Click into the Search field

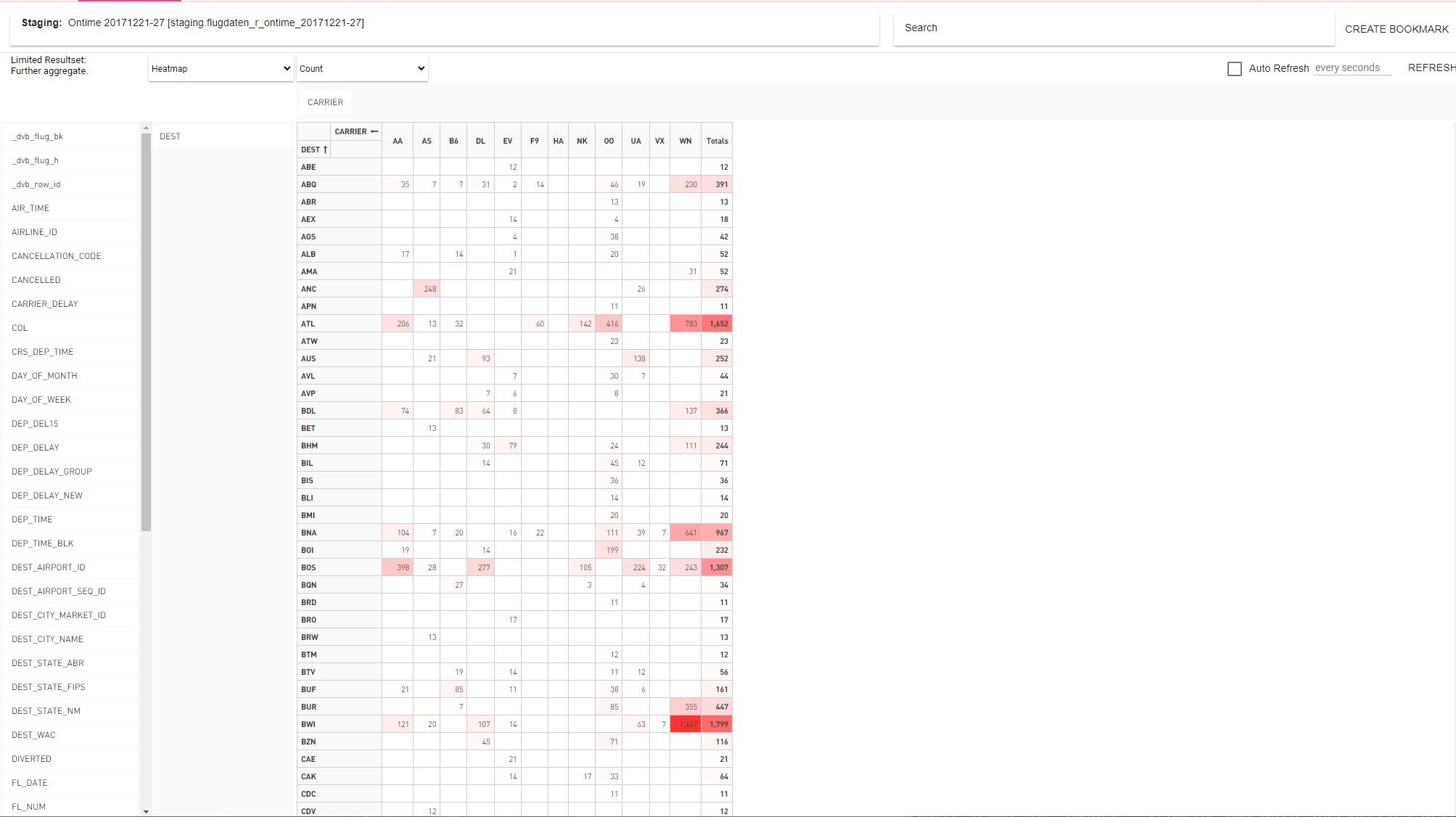click(x=1114, y=28)
